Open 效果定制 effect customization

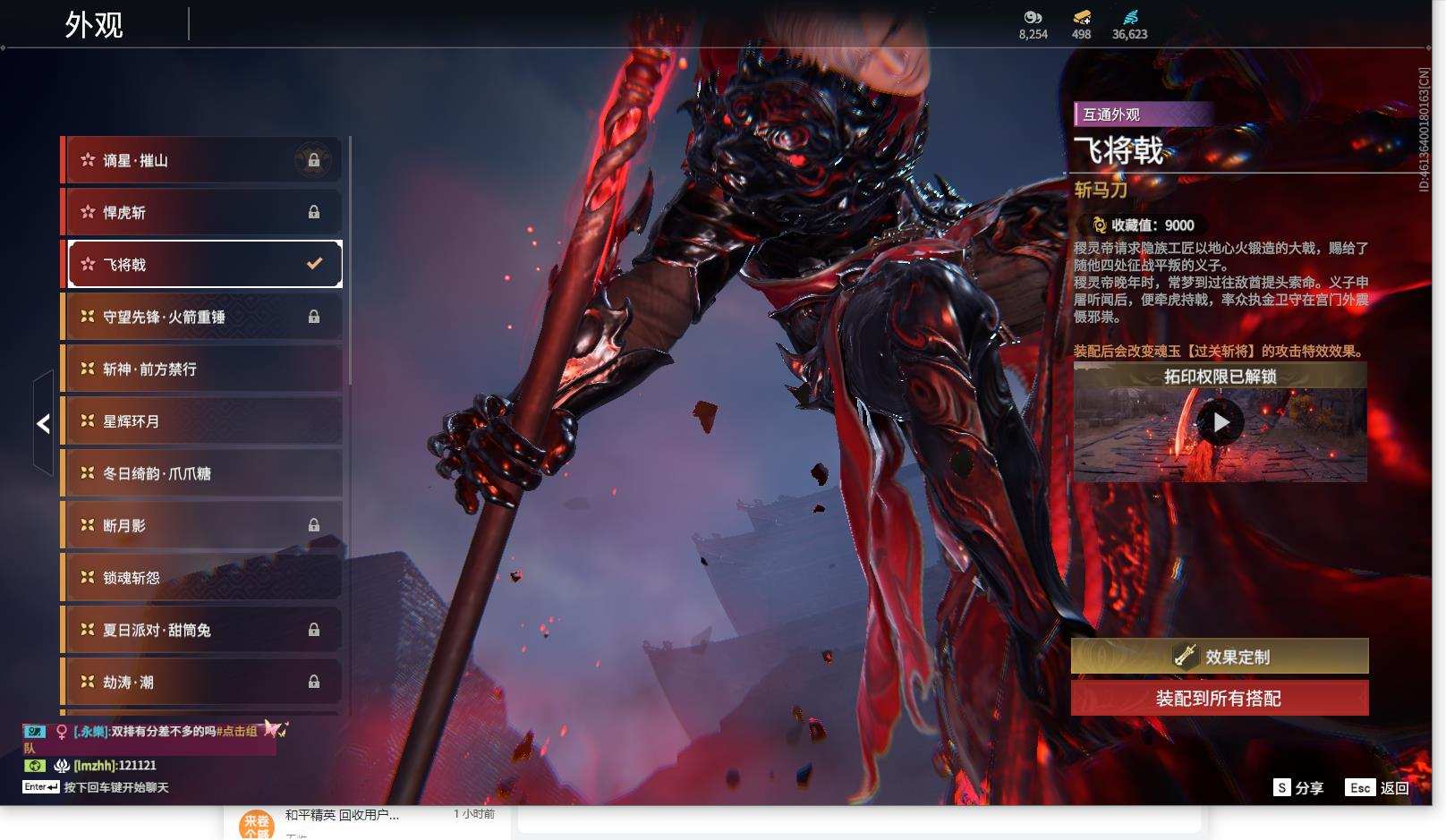point(1220,657)
